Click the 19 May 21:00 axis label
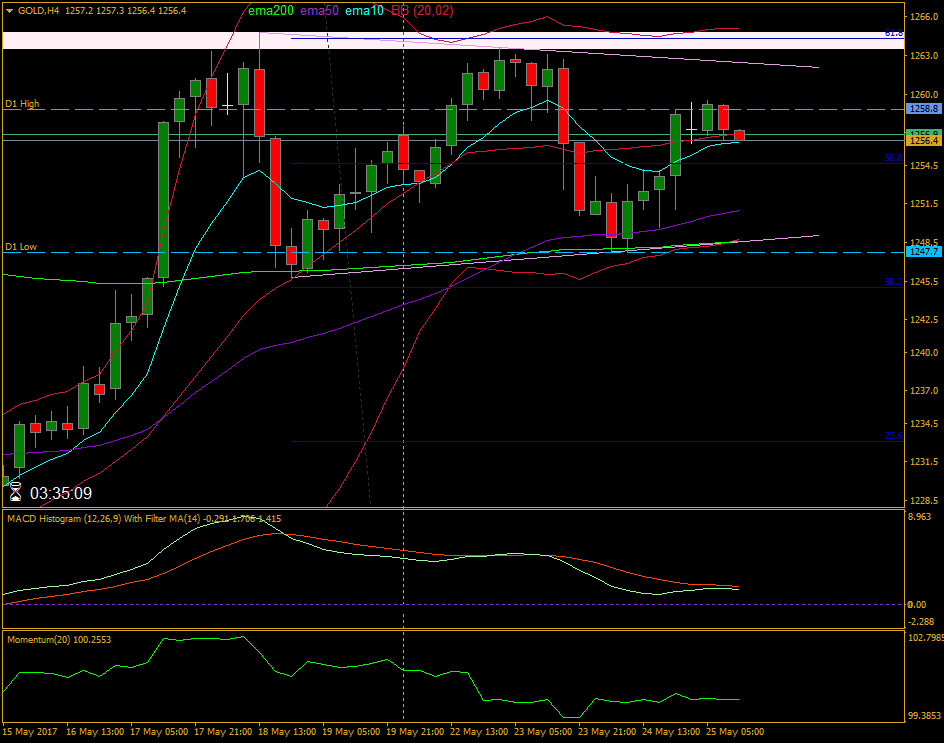 [x=418, y=731]
